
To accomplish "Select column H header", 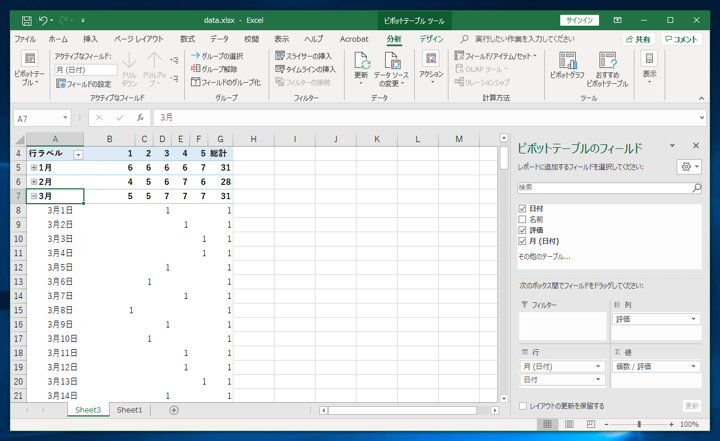I will pos(253,139).
